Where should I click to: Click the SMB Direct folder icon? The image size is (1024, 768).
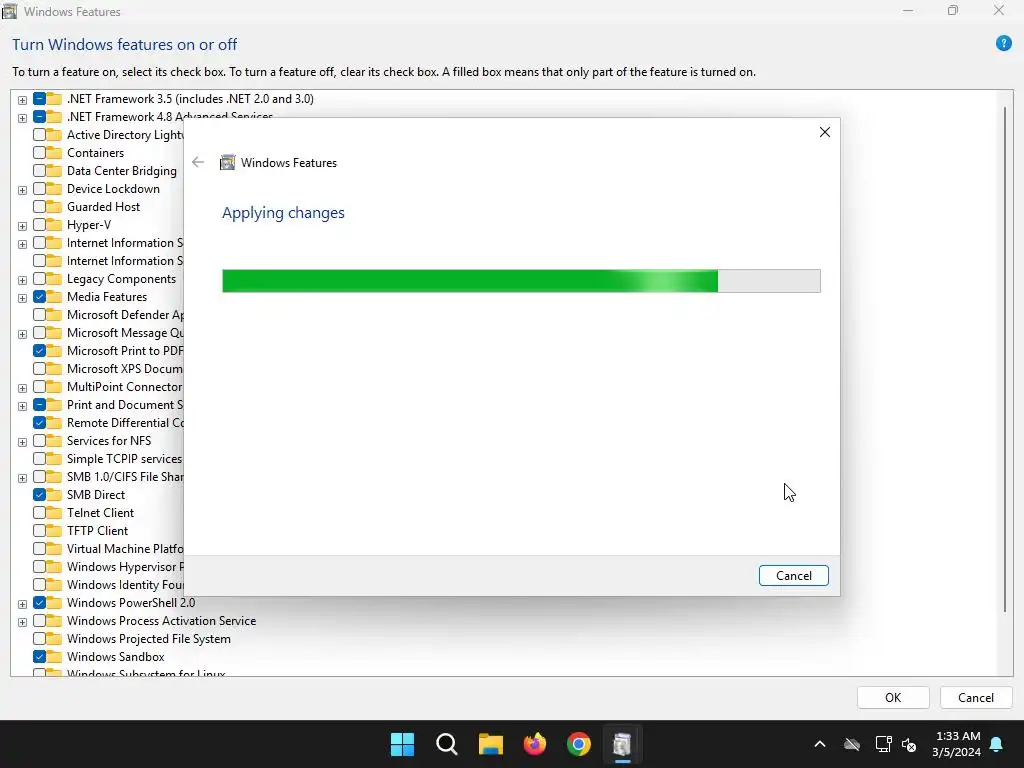point(54,495)
